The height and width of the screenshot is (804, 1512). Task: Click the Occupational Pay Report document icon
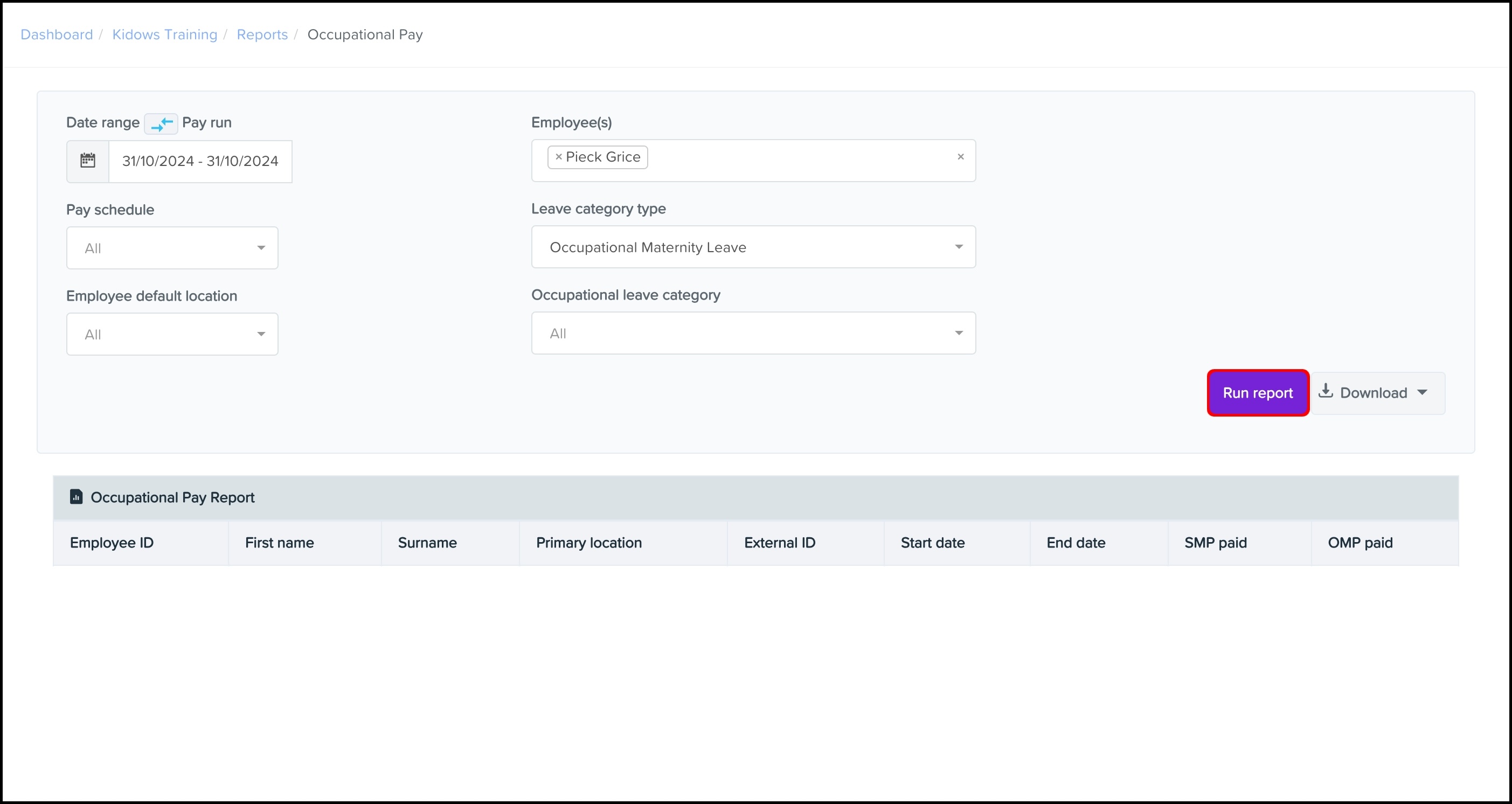coord(77,497)
